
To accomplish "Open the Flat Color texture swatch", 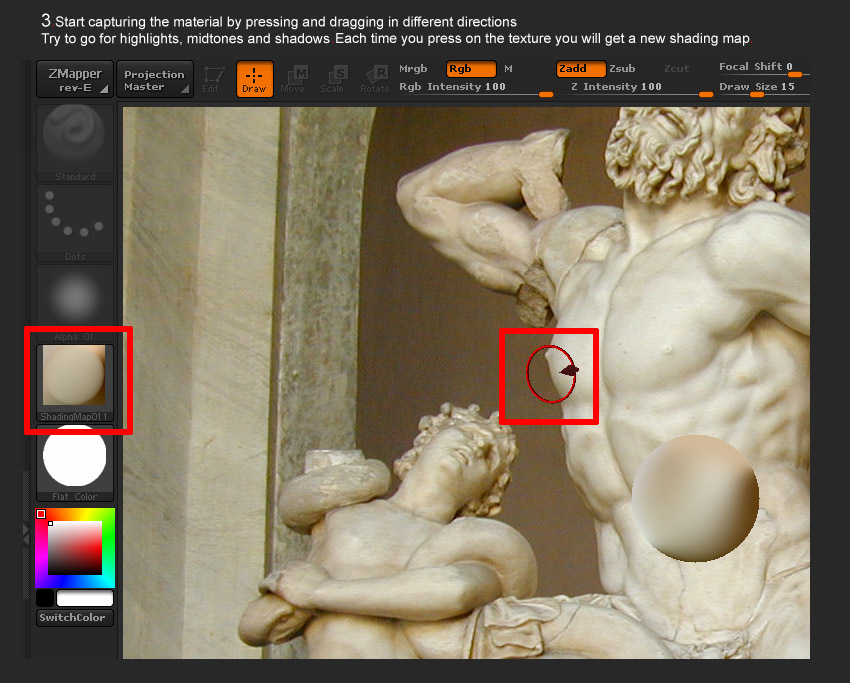I will [75, 463].
